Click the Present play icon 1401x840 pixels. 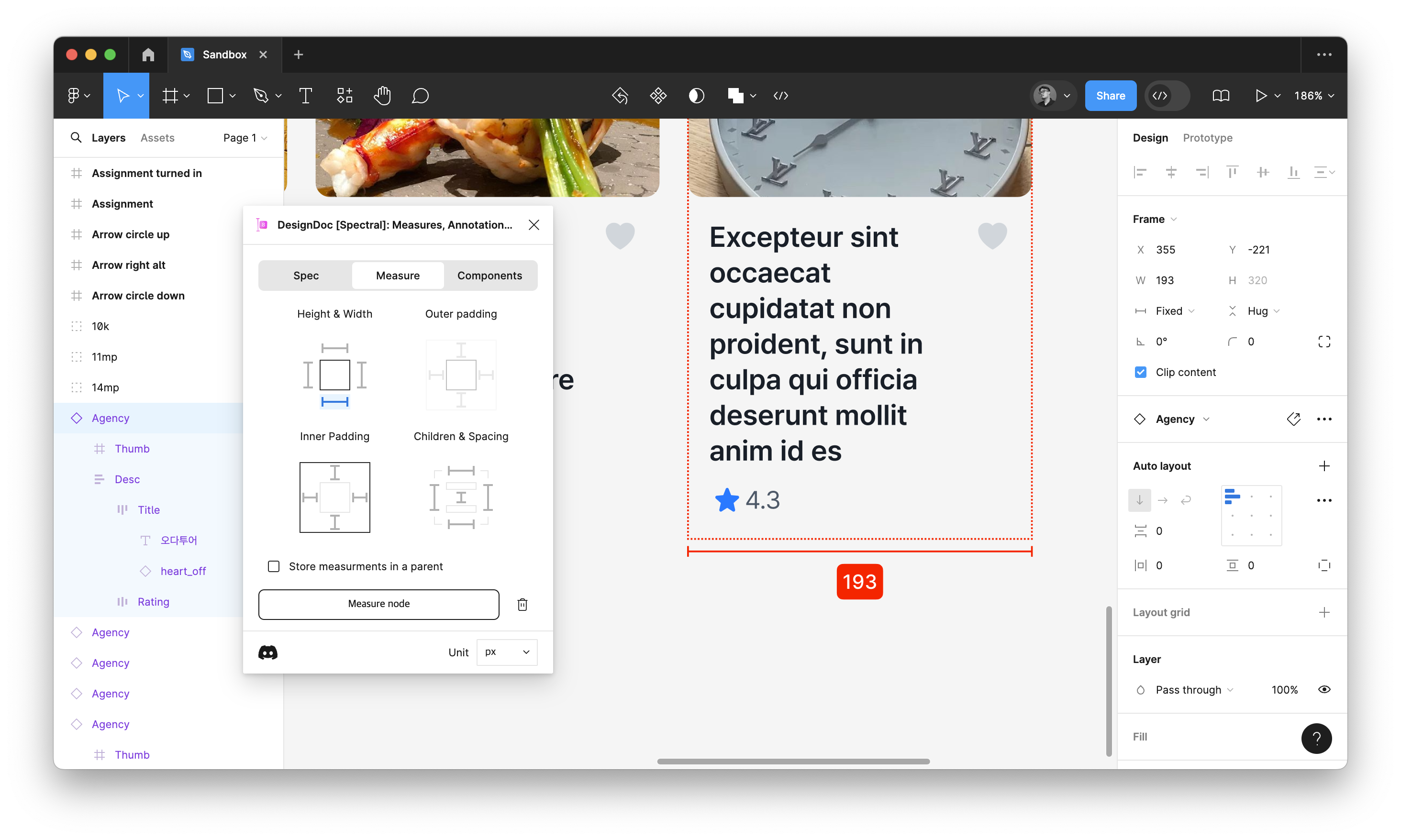coord(1261,96)
